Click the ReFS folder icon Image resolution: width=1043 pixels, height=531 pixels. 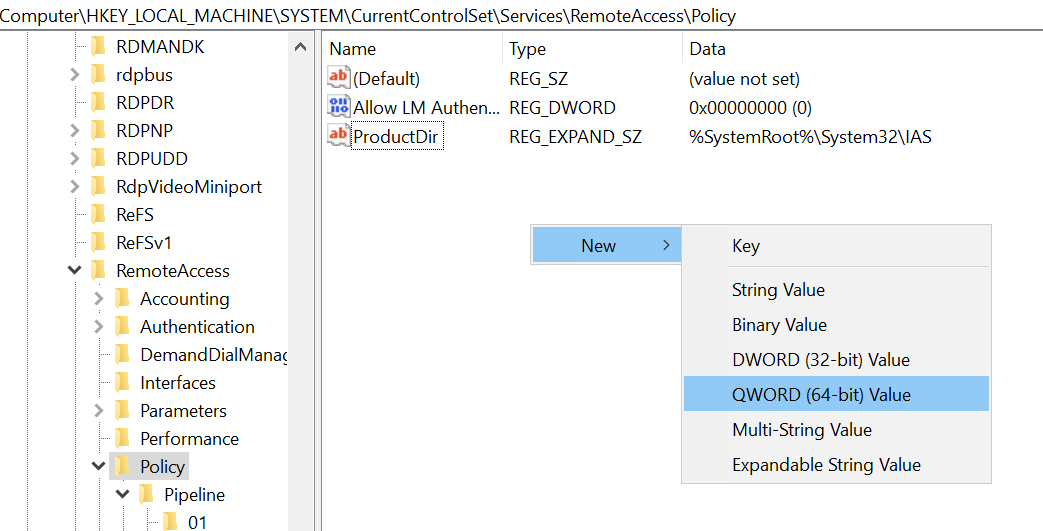click(98, 214)
